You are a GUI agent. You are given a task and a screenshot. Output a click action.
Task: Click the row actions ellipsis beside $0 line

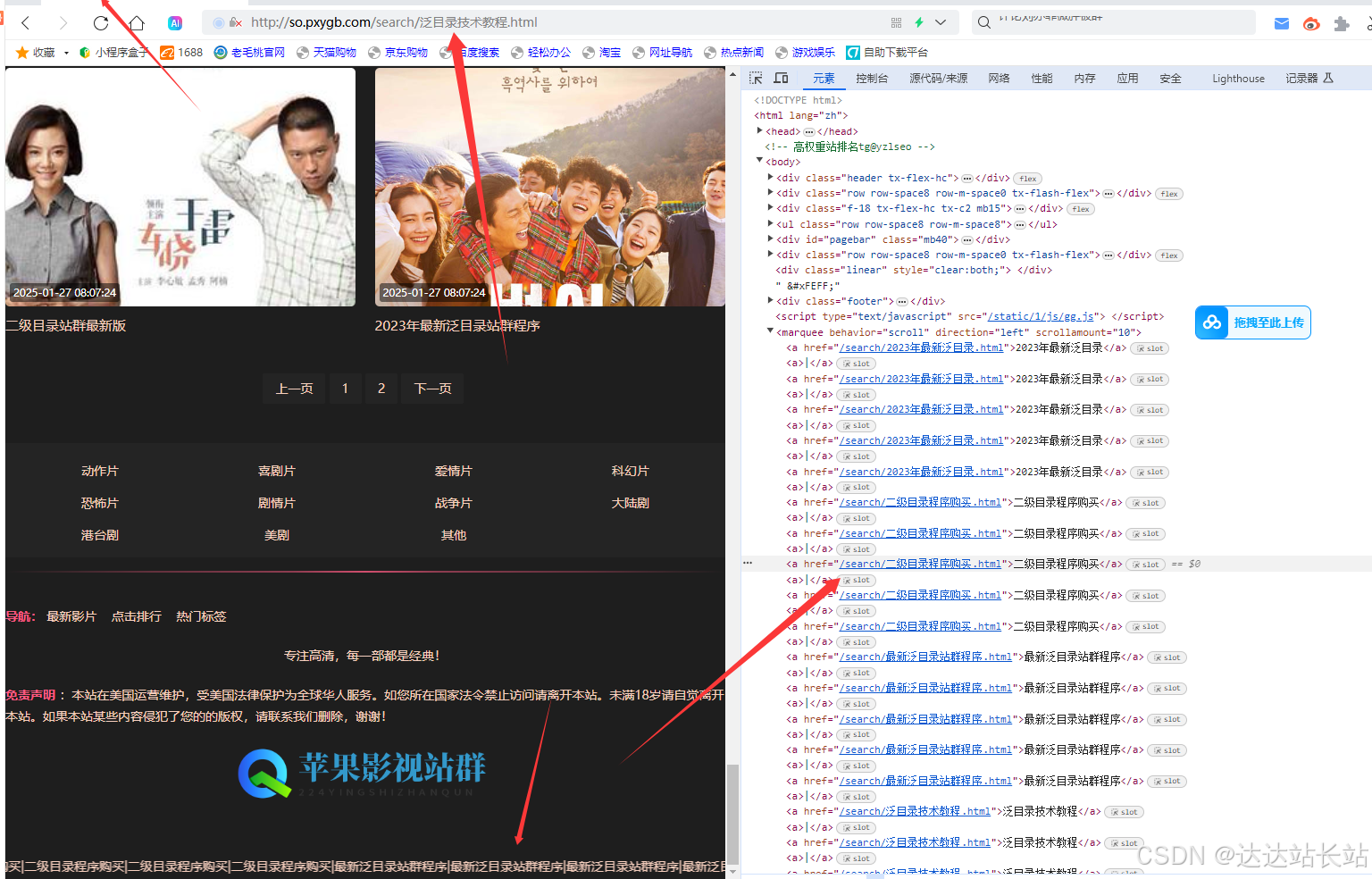[748, 564]
